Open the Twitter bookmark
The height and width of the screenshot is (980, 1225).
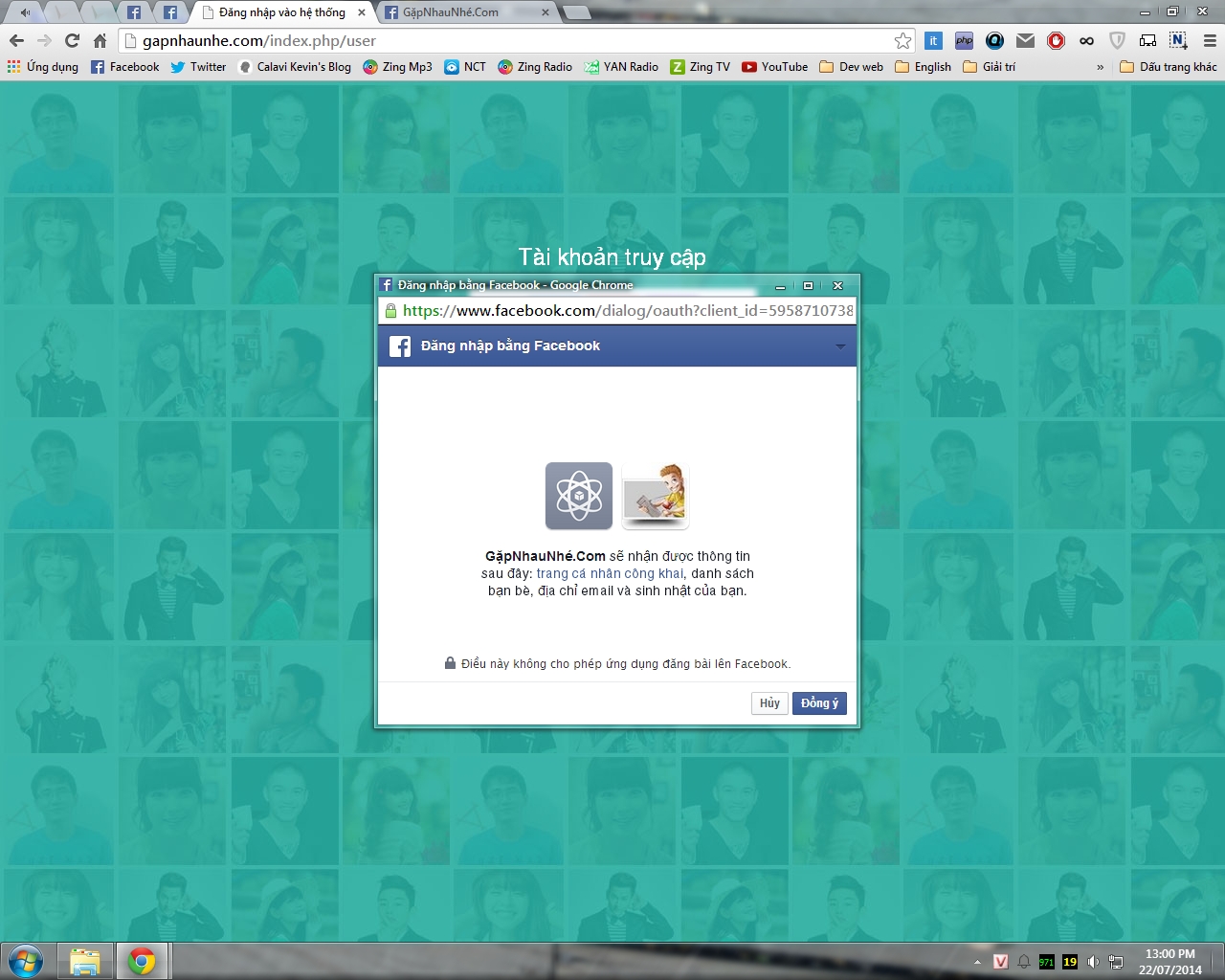pos(198,67)
